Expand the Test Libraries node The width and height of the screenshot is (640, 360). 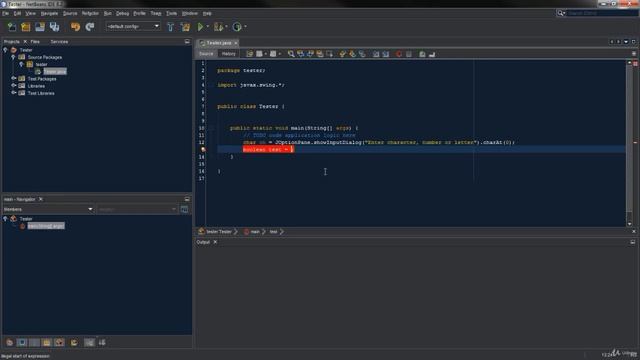point(13,93)
